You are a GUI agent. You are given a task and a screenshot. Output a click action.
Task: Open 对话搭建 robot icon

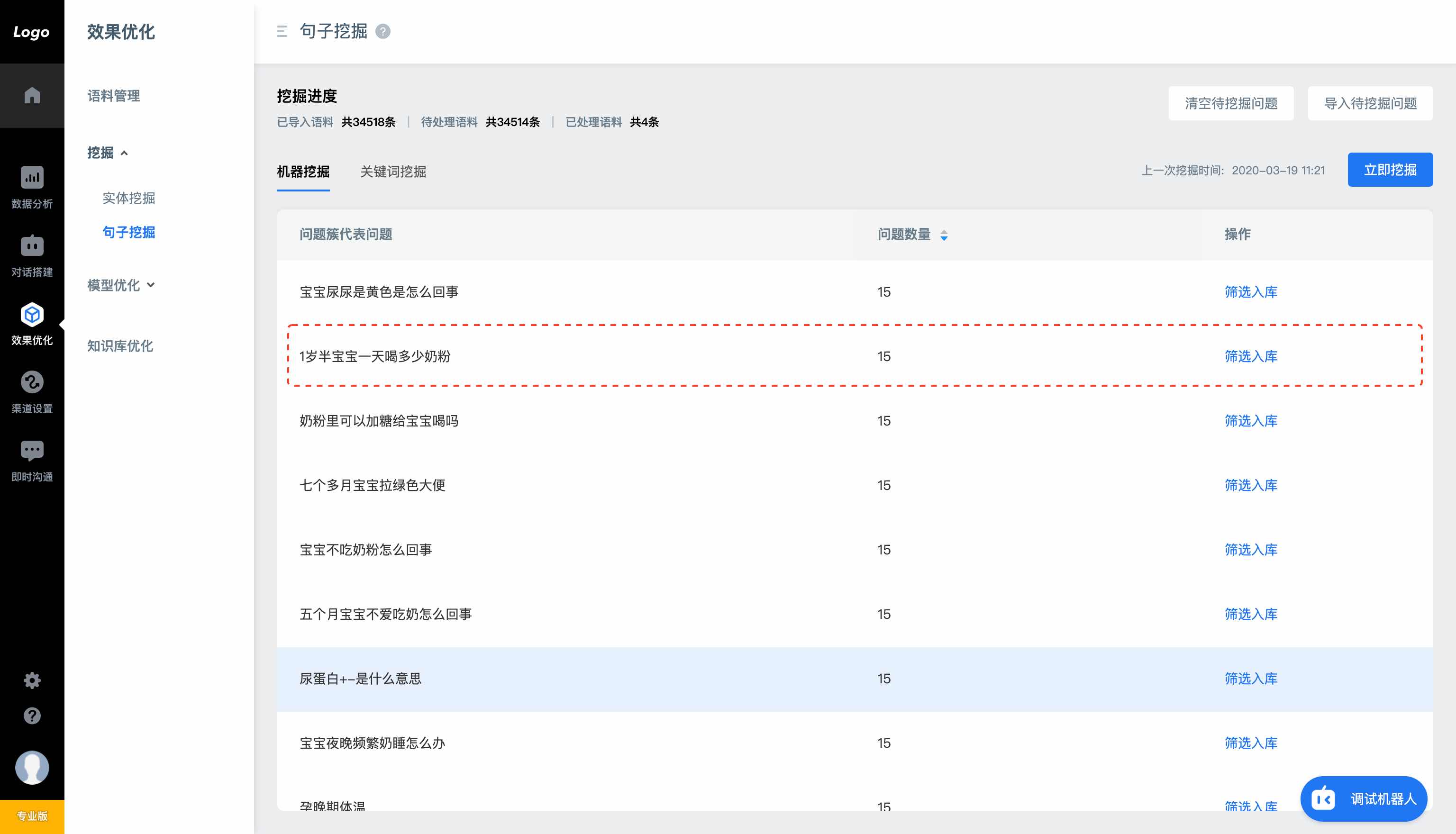pos(32,245)
